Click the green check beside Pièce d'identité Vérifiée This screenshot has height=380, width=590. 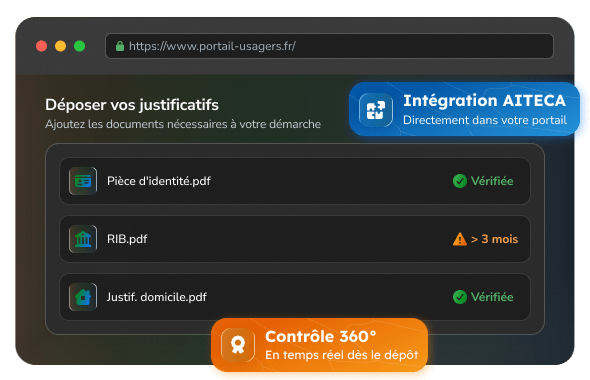(x=459, y=181)
